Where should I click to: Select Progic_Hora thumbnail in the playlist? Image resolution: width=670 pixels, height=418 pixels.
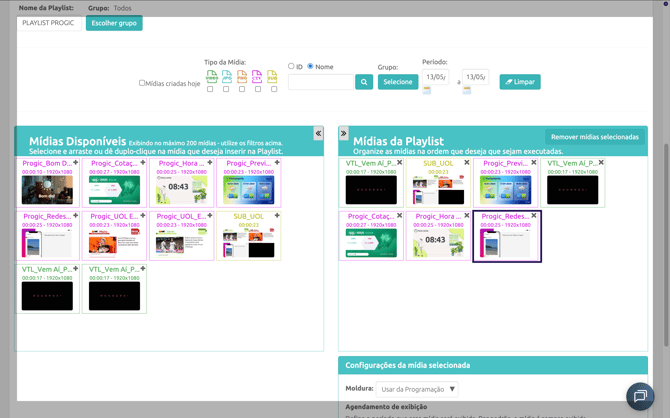pos(438,243)
